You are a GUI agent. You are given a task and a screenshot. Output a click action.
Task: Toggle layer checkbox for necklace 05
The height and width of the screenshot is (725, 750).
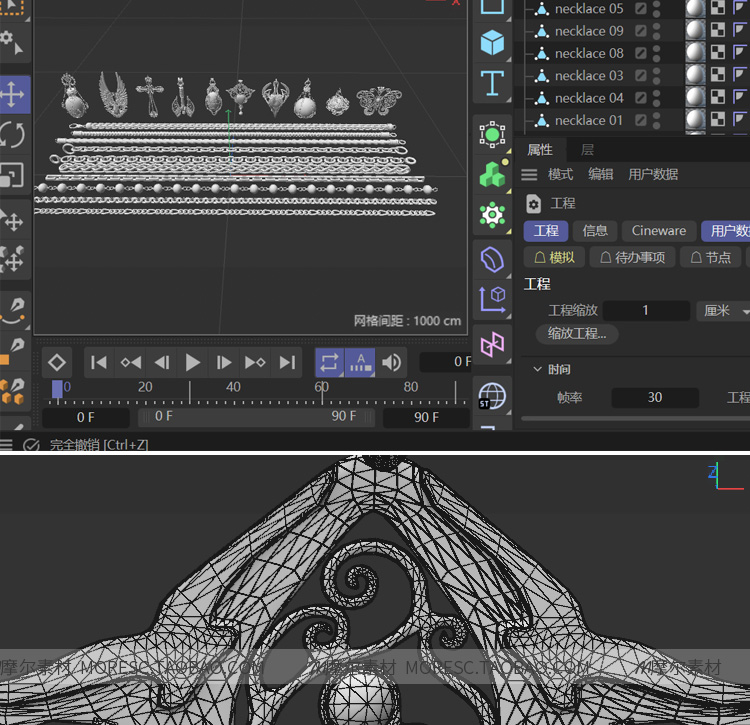[x=641, y=8]
